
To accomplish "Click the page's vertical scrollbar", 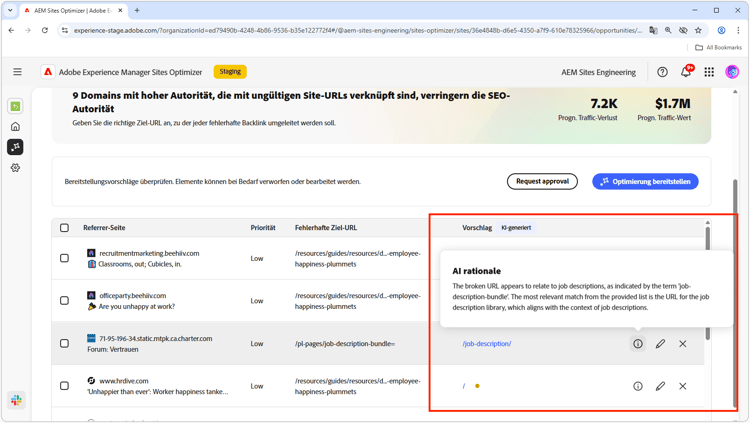I will (x=735, y=292).
